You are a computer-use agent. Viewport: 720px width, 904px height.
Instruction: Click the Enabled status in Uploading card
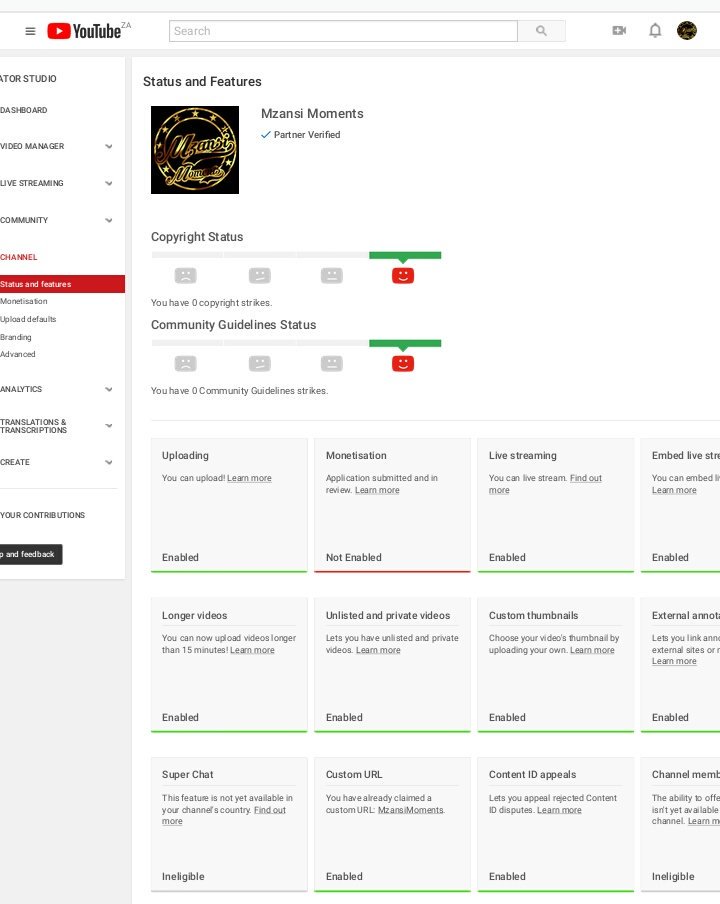(x=180, y=558)
